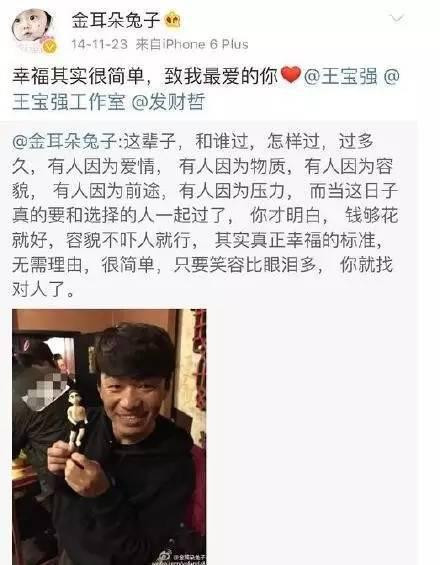
Task: Open @金耳朵兔子 in the reposted quote
Action: (x=65, y=141)
